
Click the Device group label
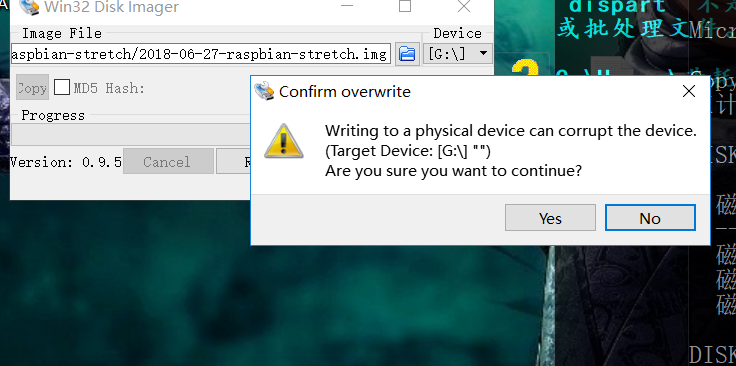457,33
